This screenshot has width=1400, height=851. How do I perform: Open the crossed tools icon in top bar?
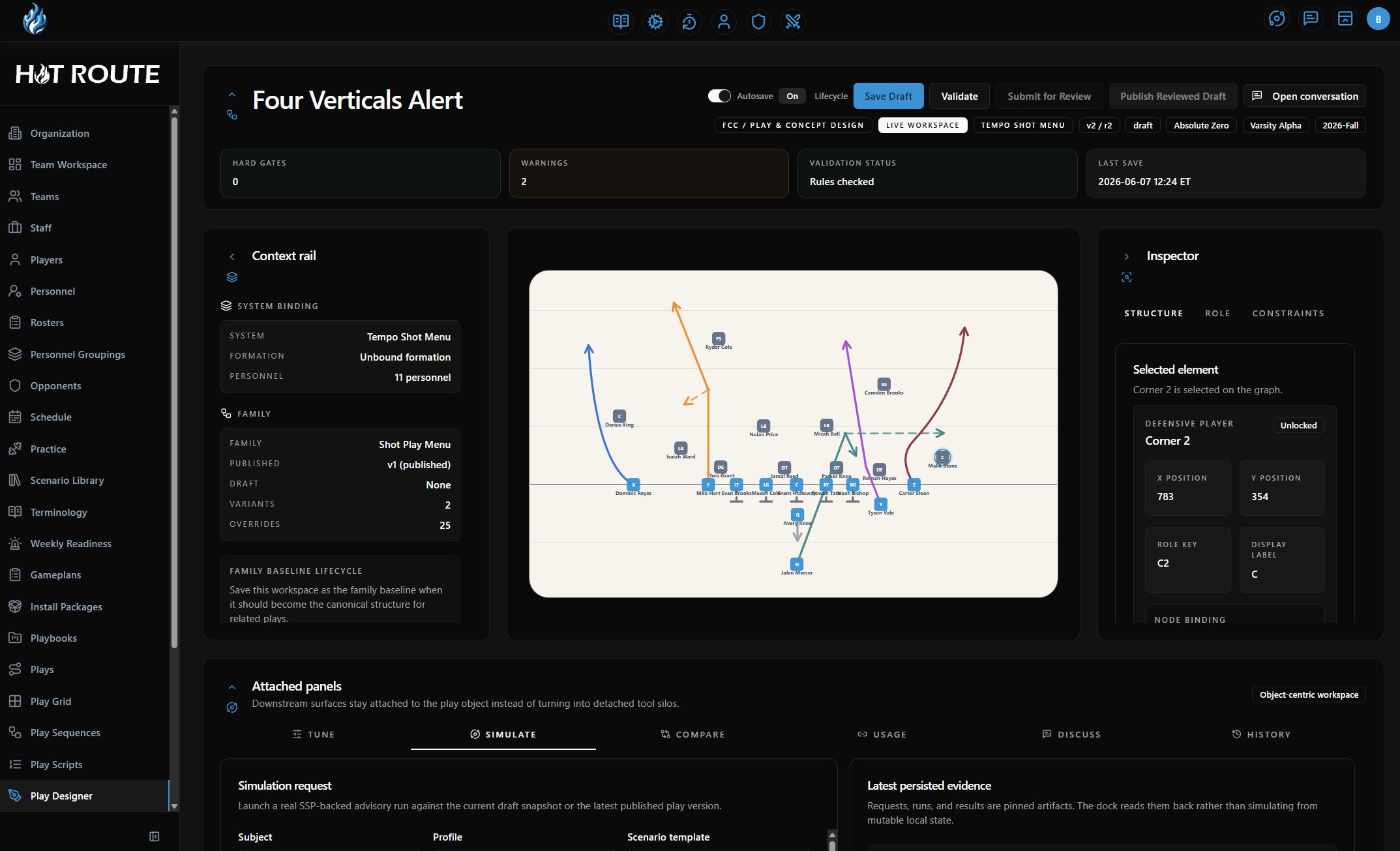click(x=793, y=22)
